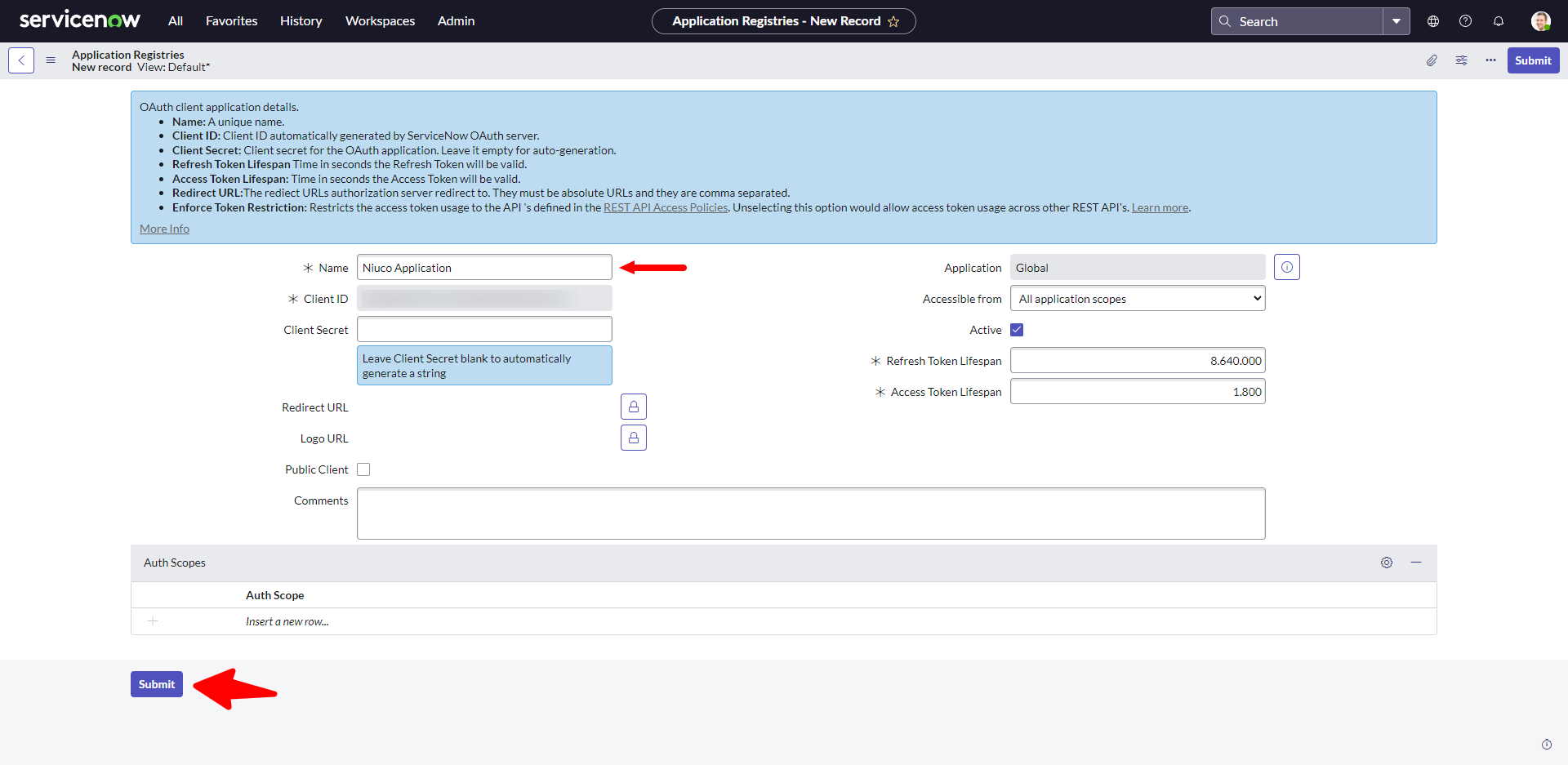1568x765 pixels.
Task: Click the search magnifier icon
Action: point(1225,21)
